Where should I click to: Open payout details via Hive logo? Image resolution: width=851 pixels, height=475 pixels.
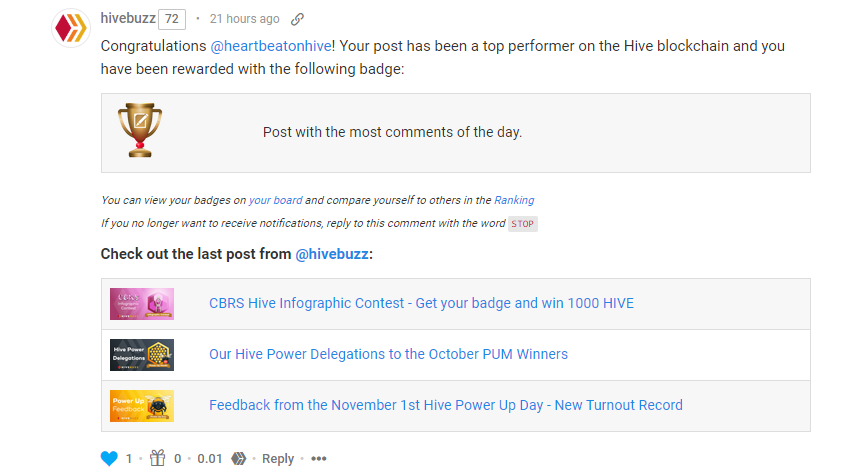click(x=238, y=459)
